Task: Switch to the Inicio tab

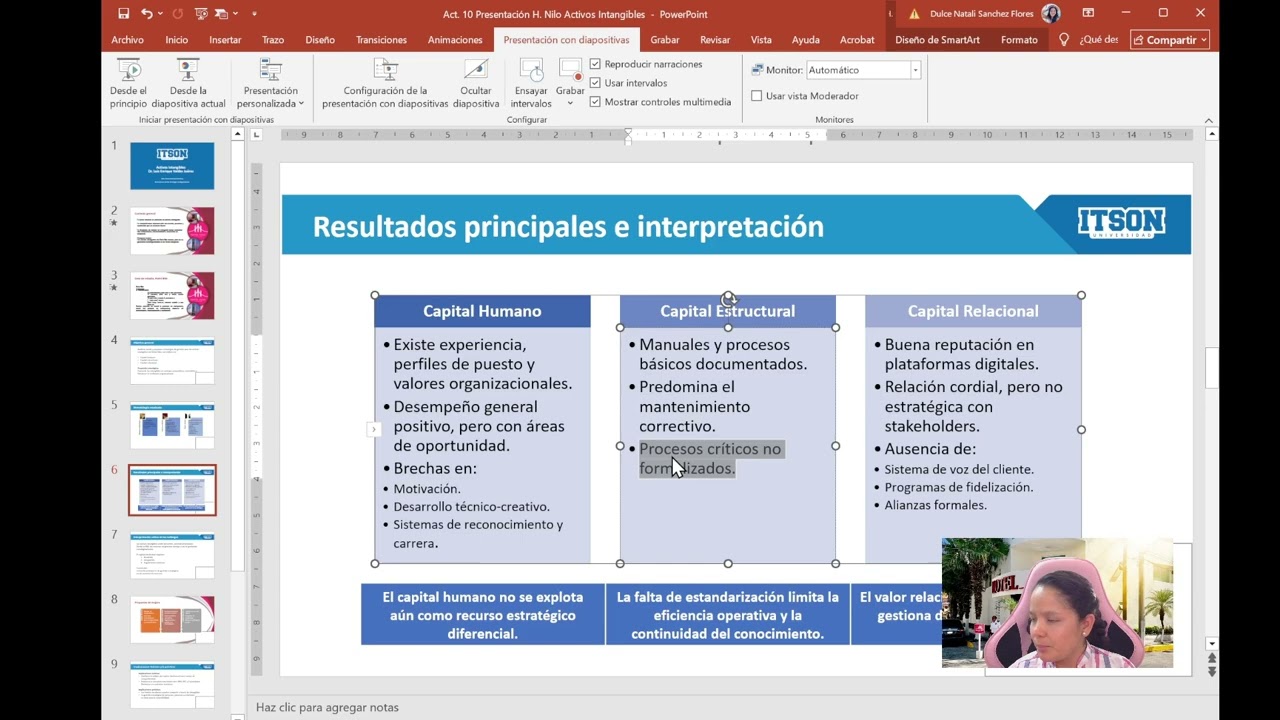Action: tap(176, 40)
